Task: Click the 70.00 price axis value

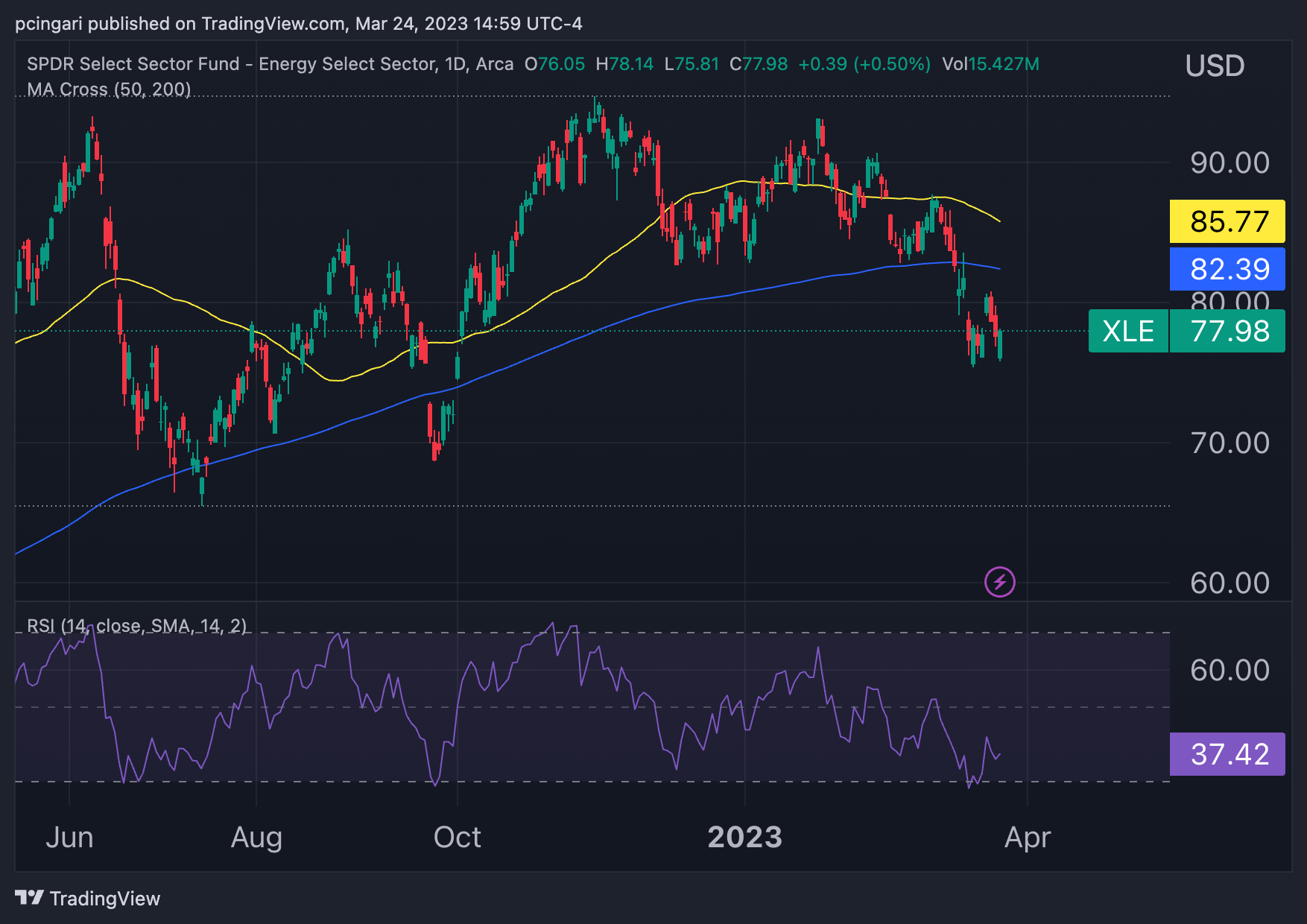Action: [x=1230, y=443]
